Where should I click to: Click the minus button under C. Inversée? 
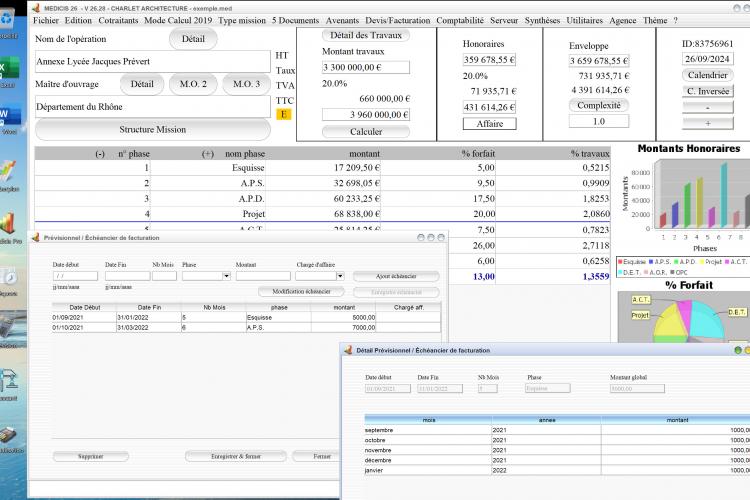[x=707, y=107]
